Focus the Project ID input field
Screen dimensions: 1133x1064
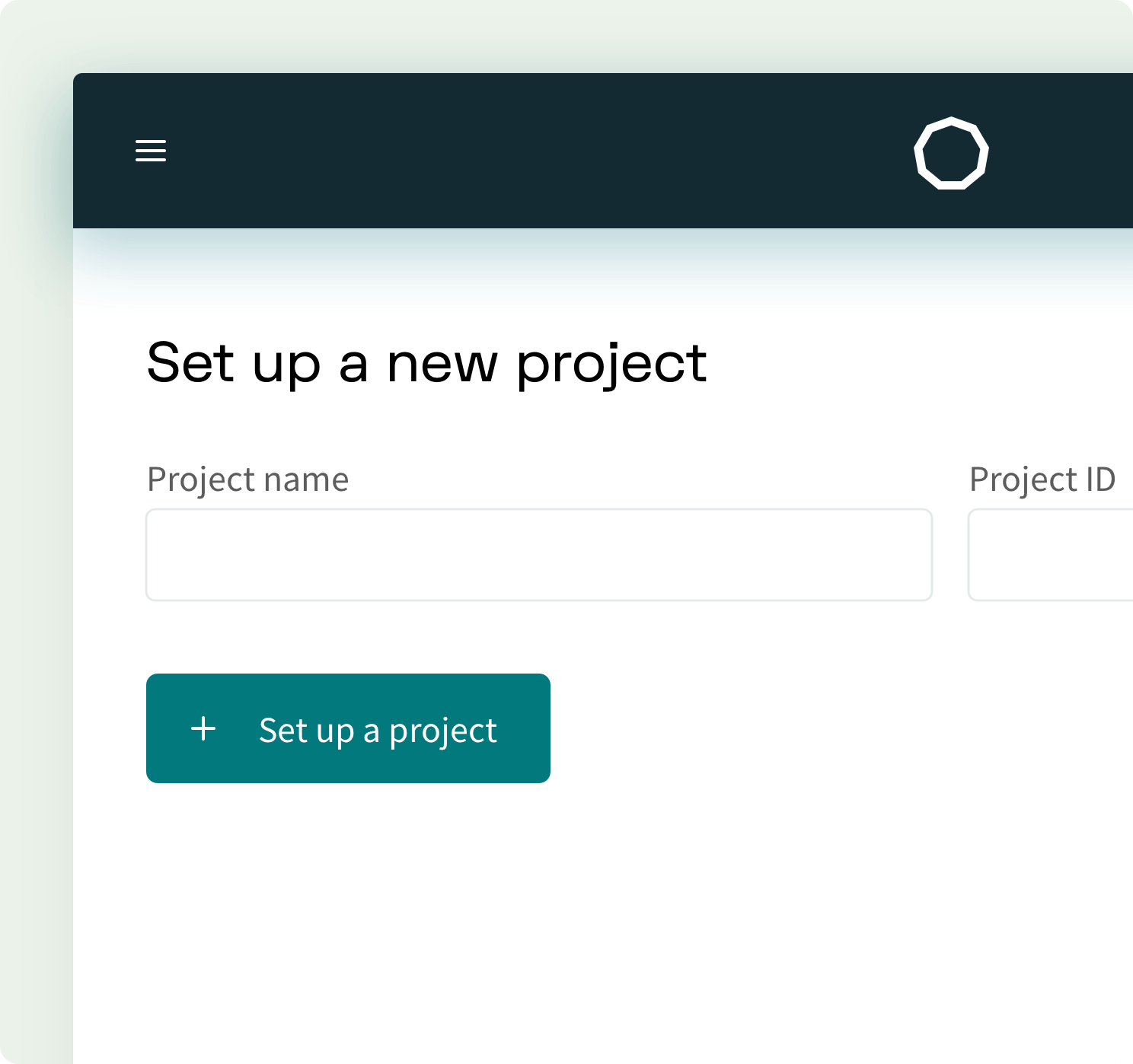pyautogui.click(x=1051, y=555)
